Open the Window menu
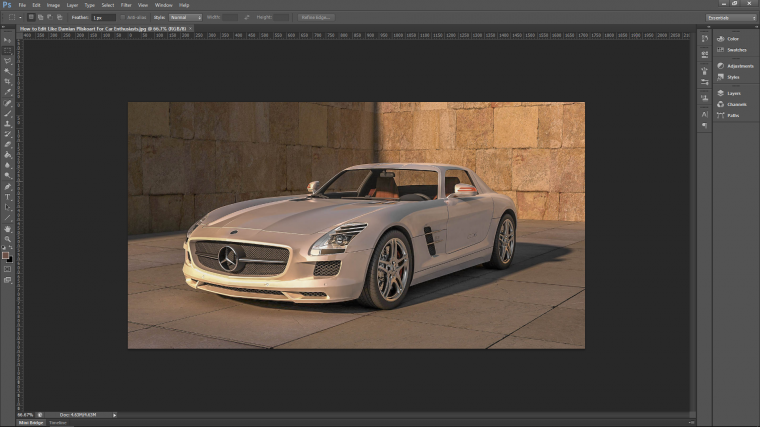Viewport: 760px width, 427px height. pos(163,5)
